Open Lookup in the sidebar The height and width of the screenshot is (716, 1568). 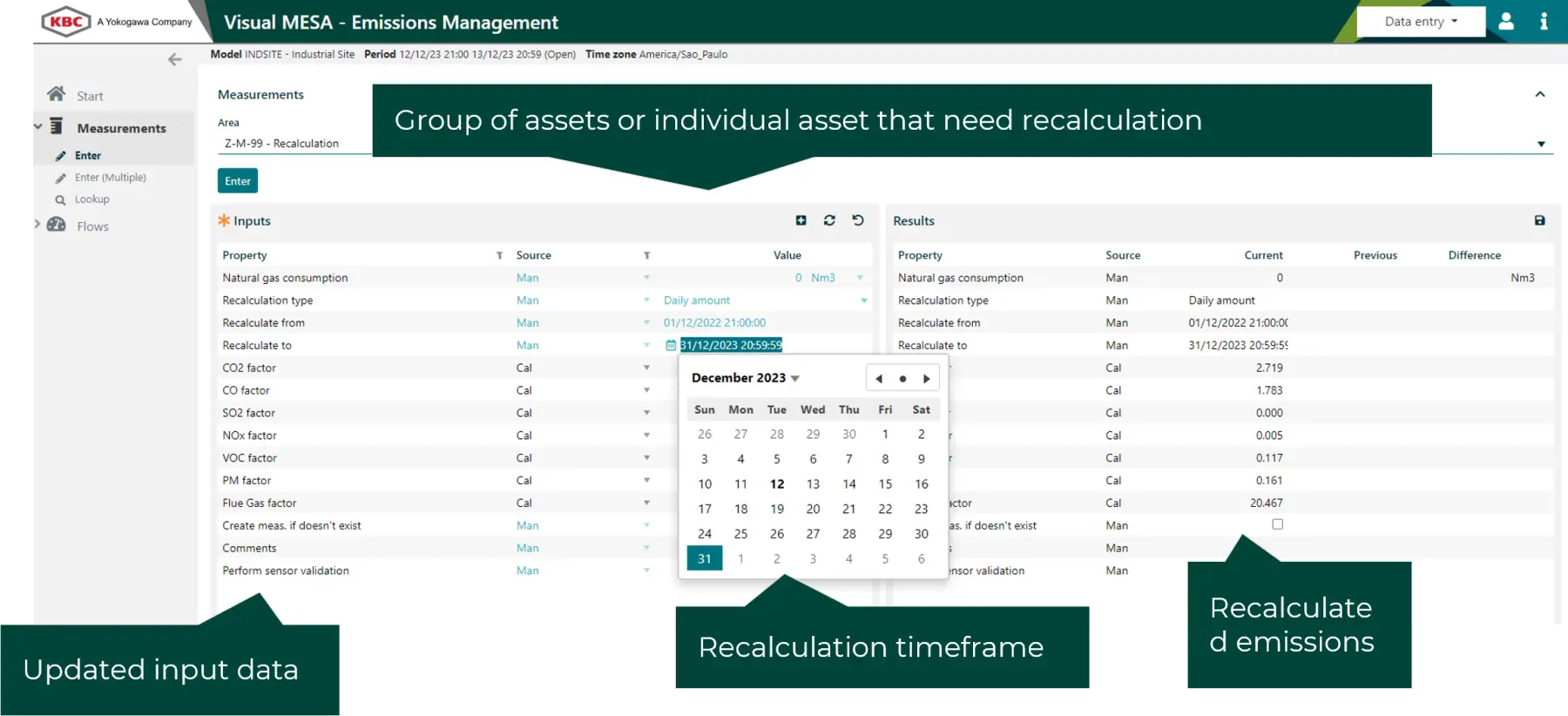tap(91, 199)
